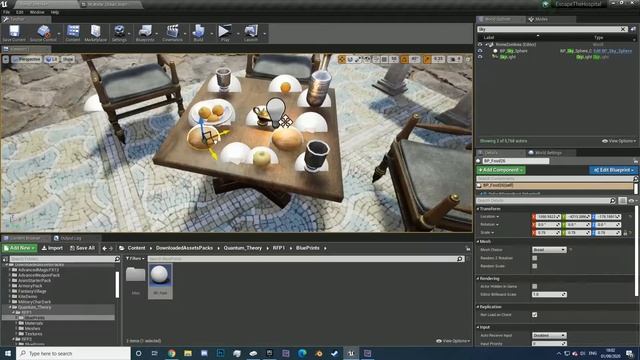This screenshot has height=360, width=640.
Task: Toggle visibility of SkyLight actor
Action: tap(480, 57)
